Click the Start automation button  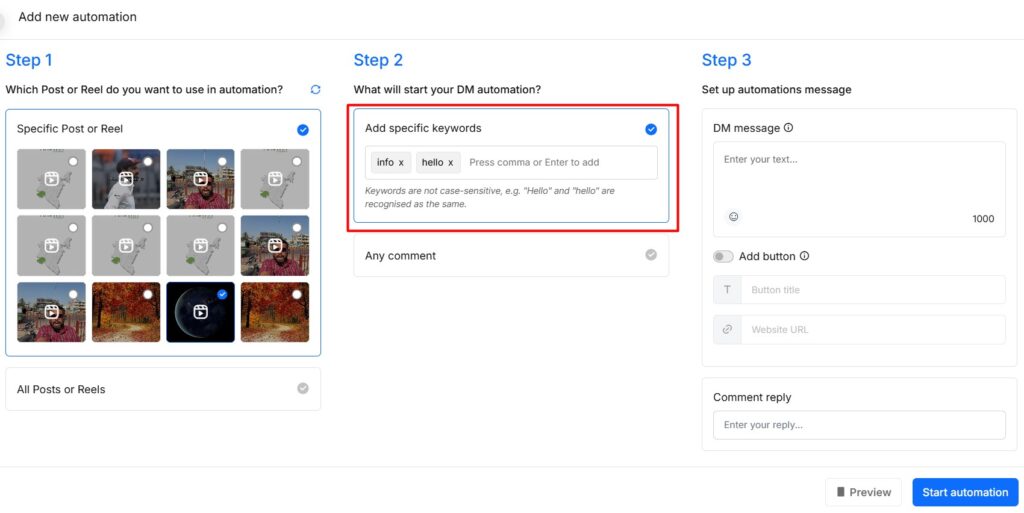tap(965, 492)
